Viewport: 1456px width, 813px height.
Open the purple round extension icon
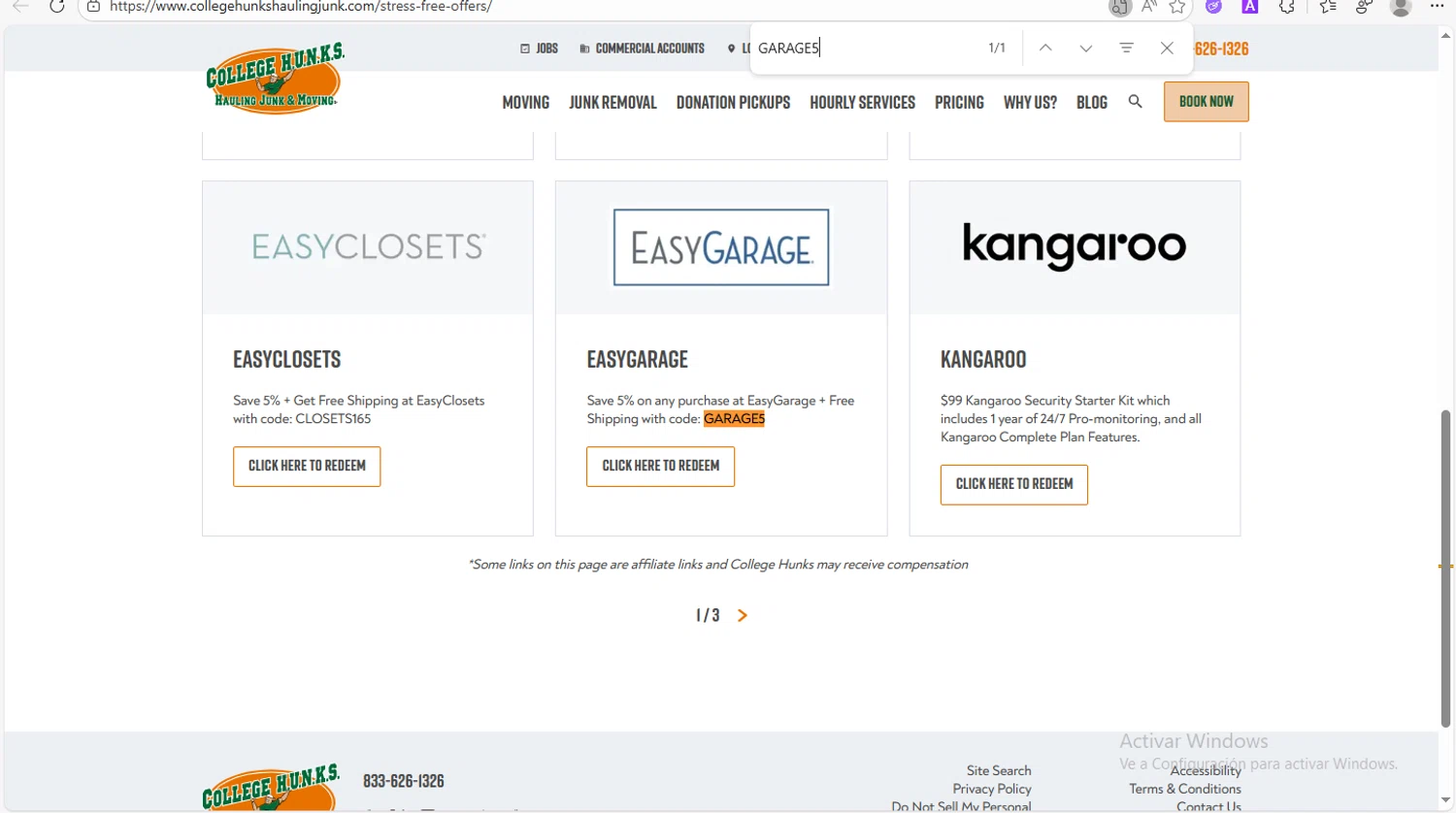1213,7
